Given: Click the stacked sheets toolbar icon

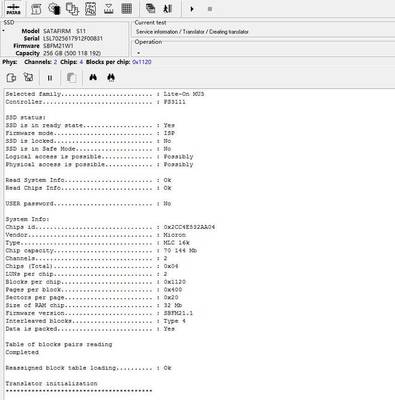Looking at the screenshot, I should click(x=150, y=9).
